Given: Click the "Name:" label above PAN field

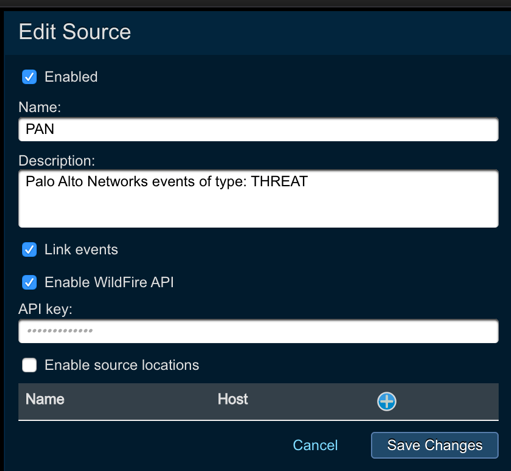Looking at the screenshot, I should (x=40, y=107).
